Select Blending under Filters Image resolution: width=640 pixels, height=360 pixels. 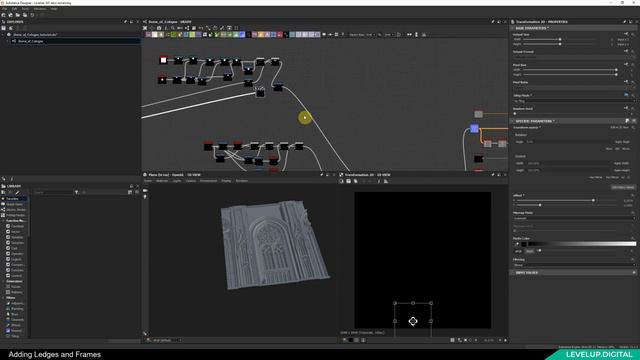point(18,309)
